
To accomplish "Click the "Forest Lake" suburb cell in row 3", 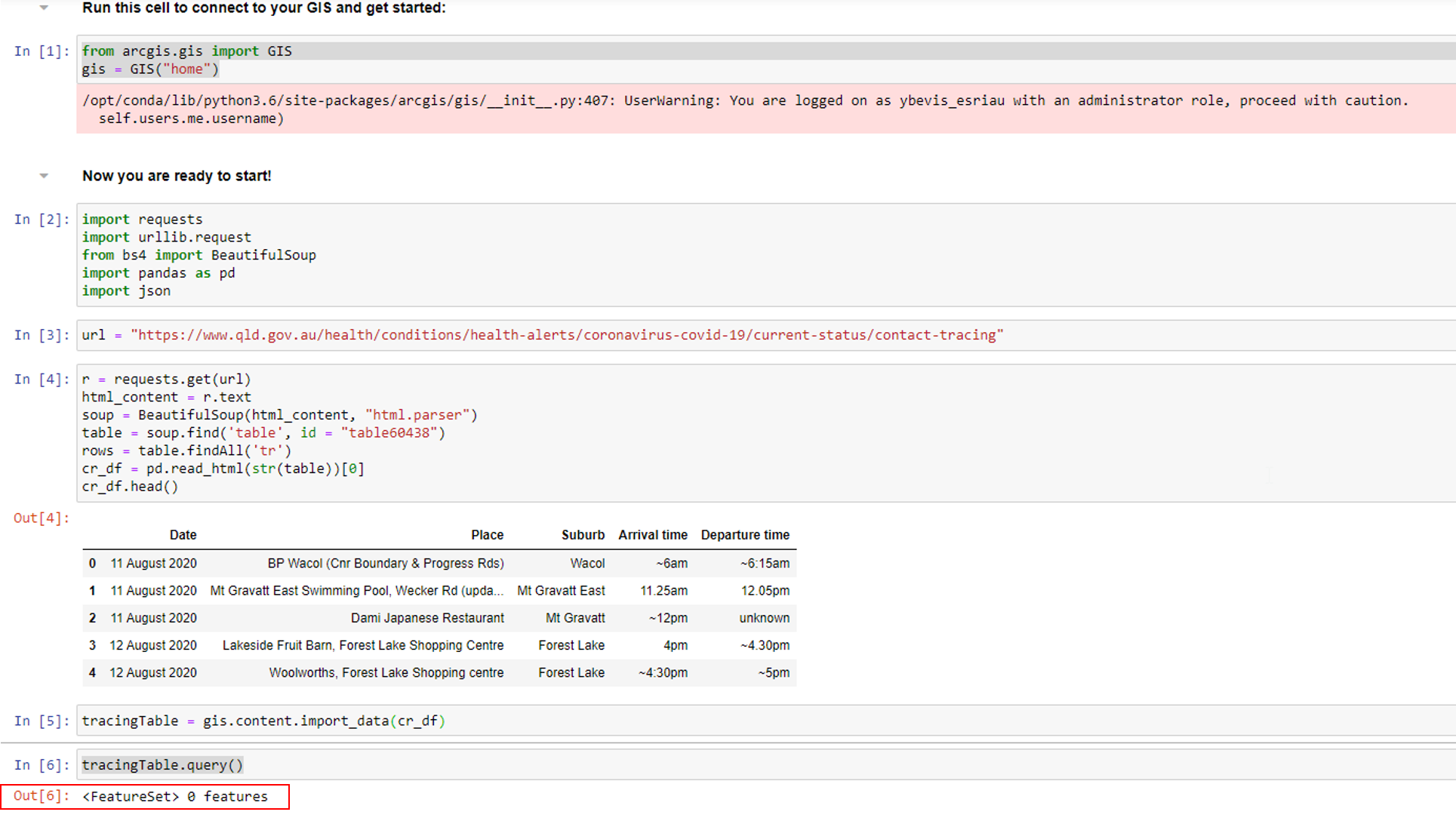I will [x=571, y=645].
